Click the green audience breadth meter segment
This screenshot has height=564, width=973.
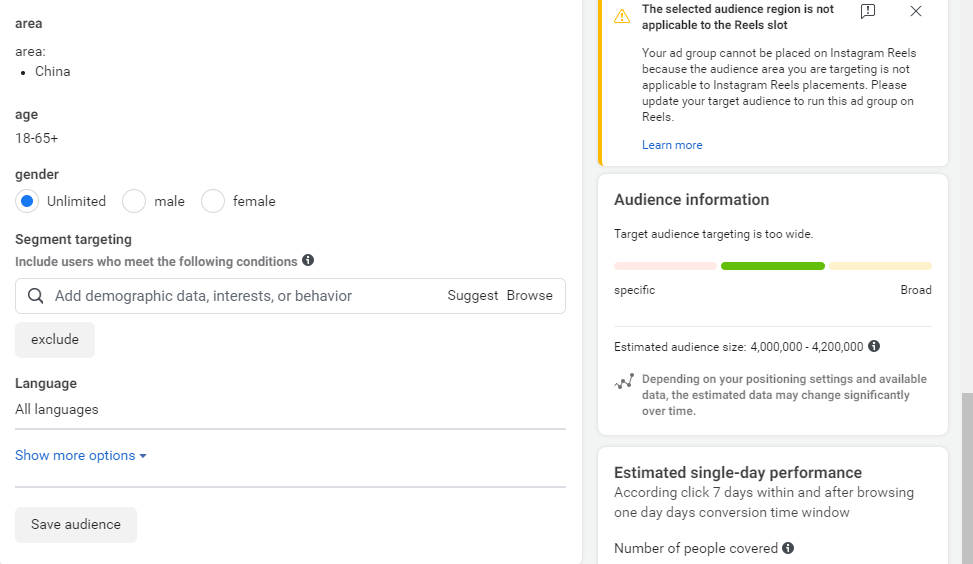point(772,266)
